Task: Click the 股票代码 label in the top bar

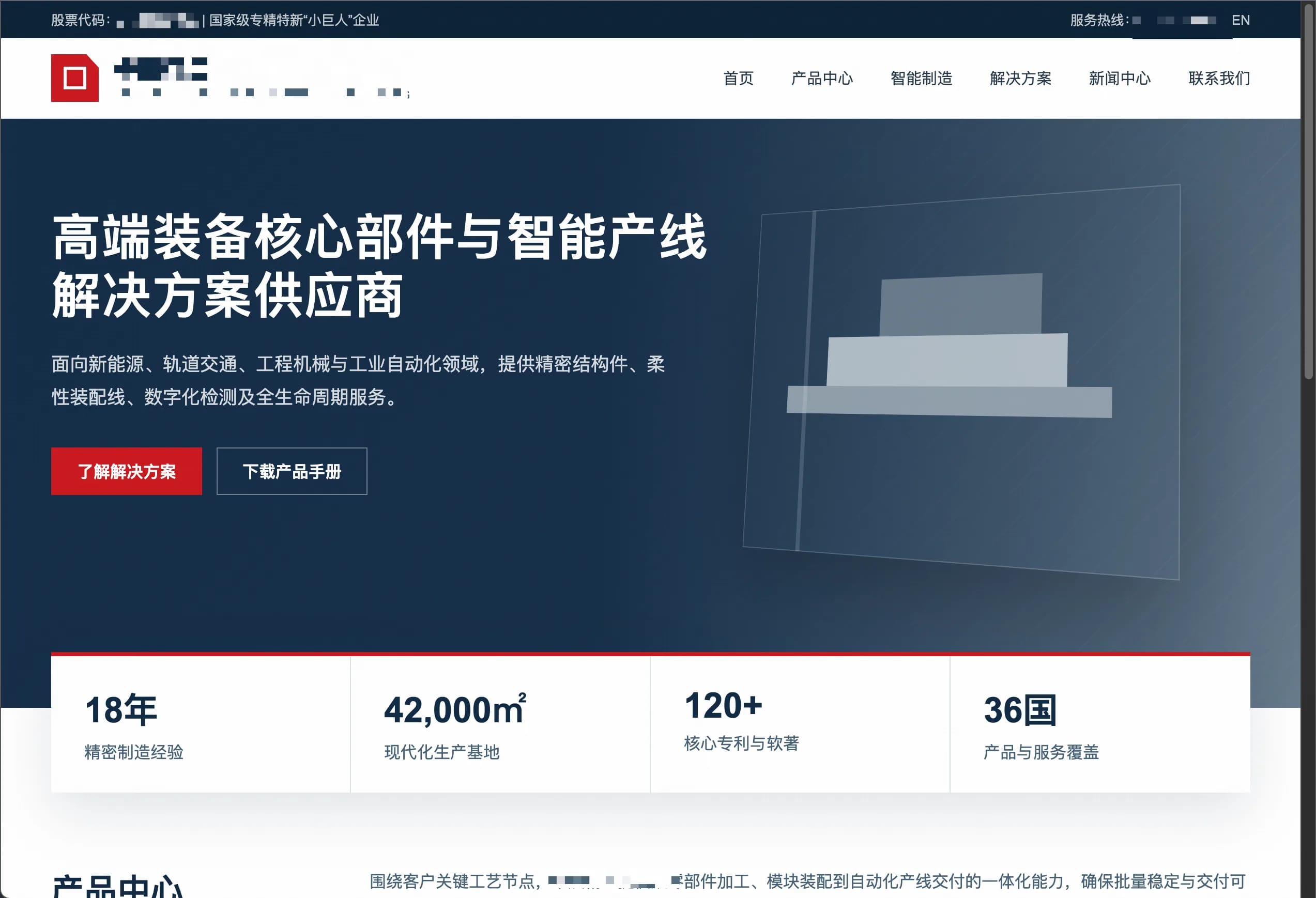Action: point(81,20)
